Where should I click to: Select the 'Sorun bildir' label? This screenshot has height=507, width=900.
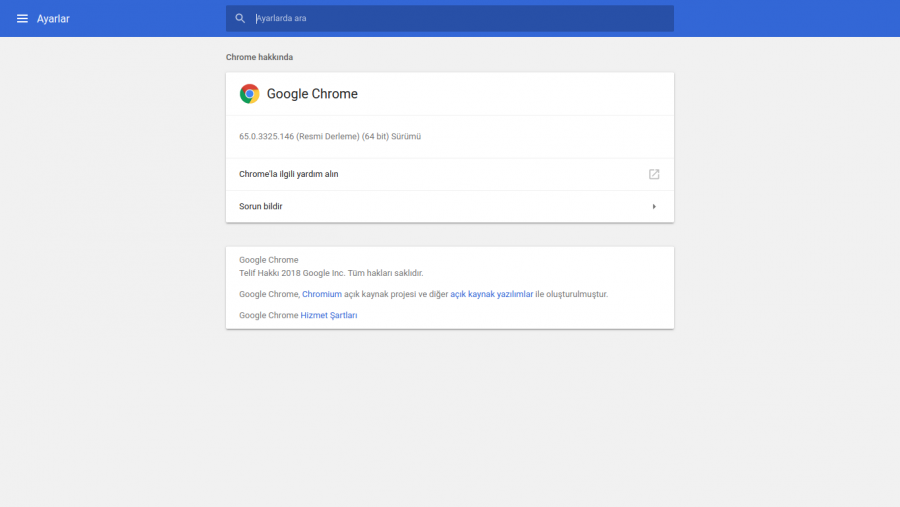261,206
